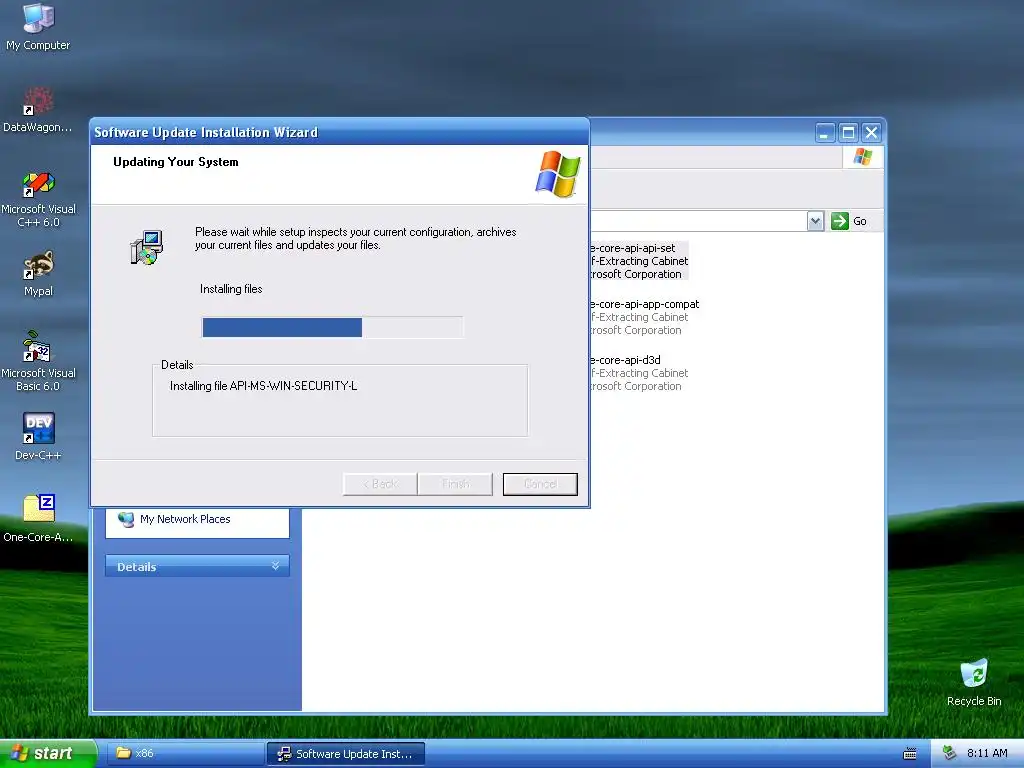Open the Recycle Bin

[974, 683]
